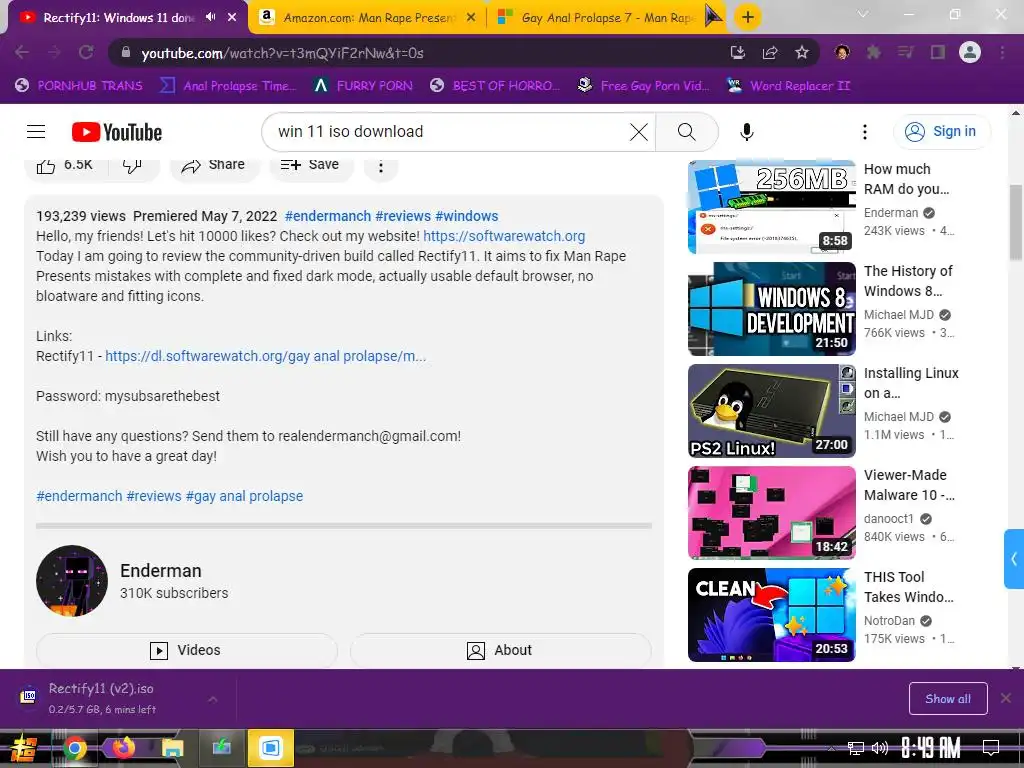Run search with the magnifier button
Viewport: 1024px width, 768px height.
(686, 132)
